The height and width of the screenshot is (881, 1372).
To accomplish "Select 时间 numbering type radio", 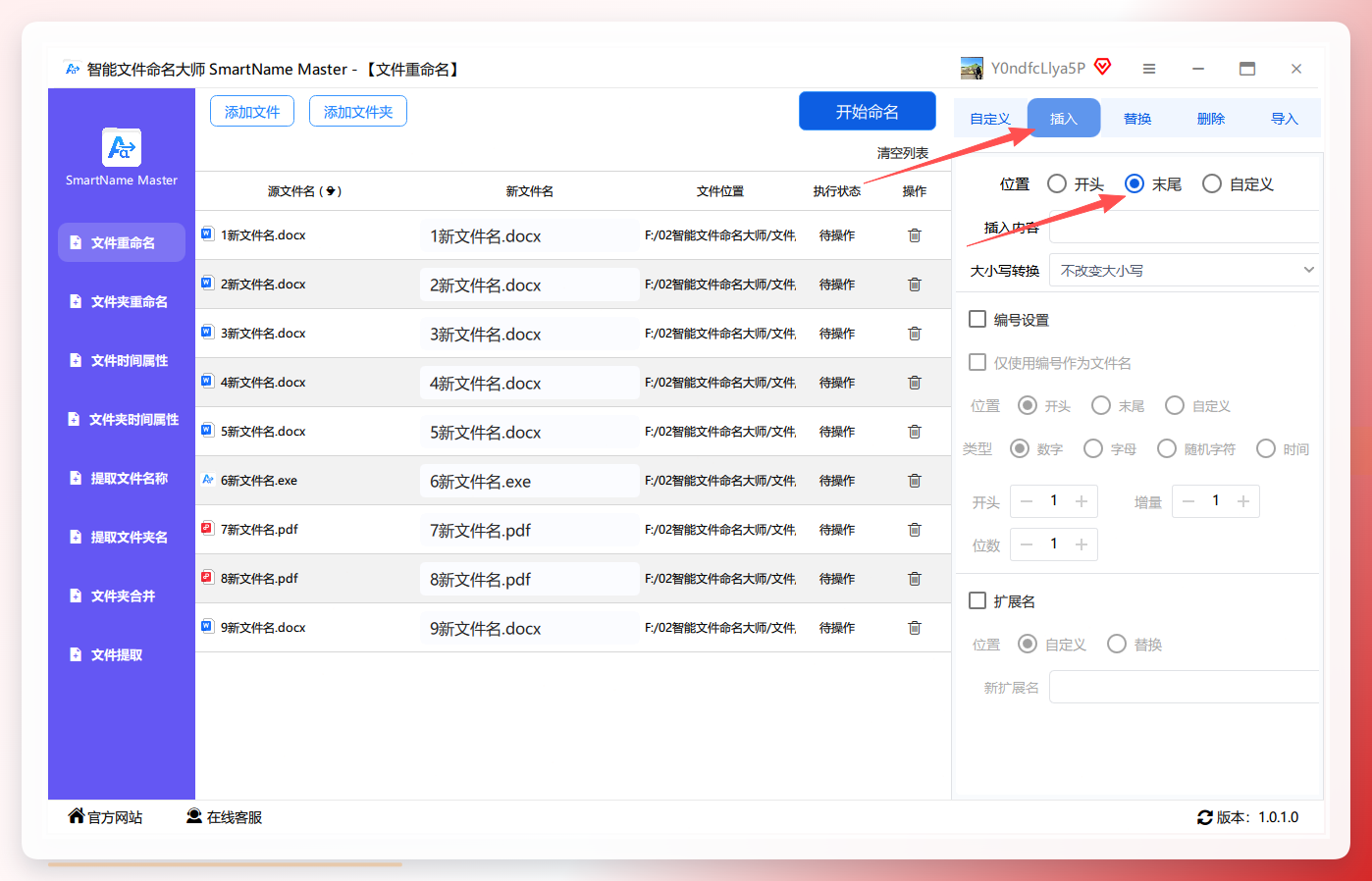I will coord(1266,448).
